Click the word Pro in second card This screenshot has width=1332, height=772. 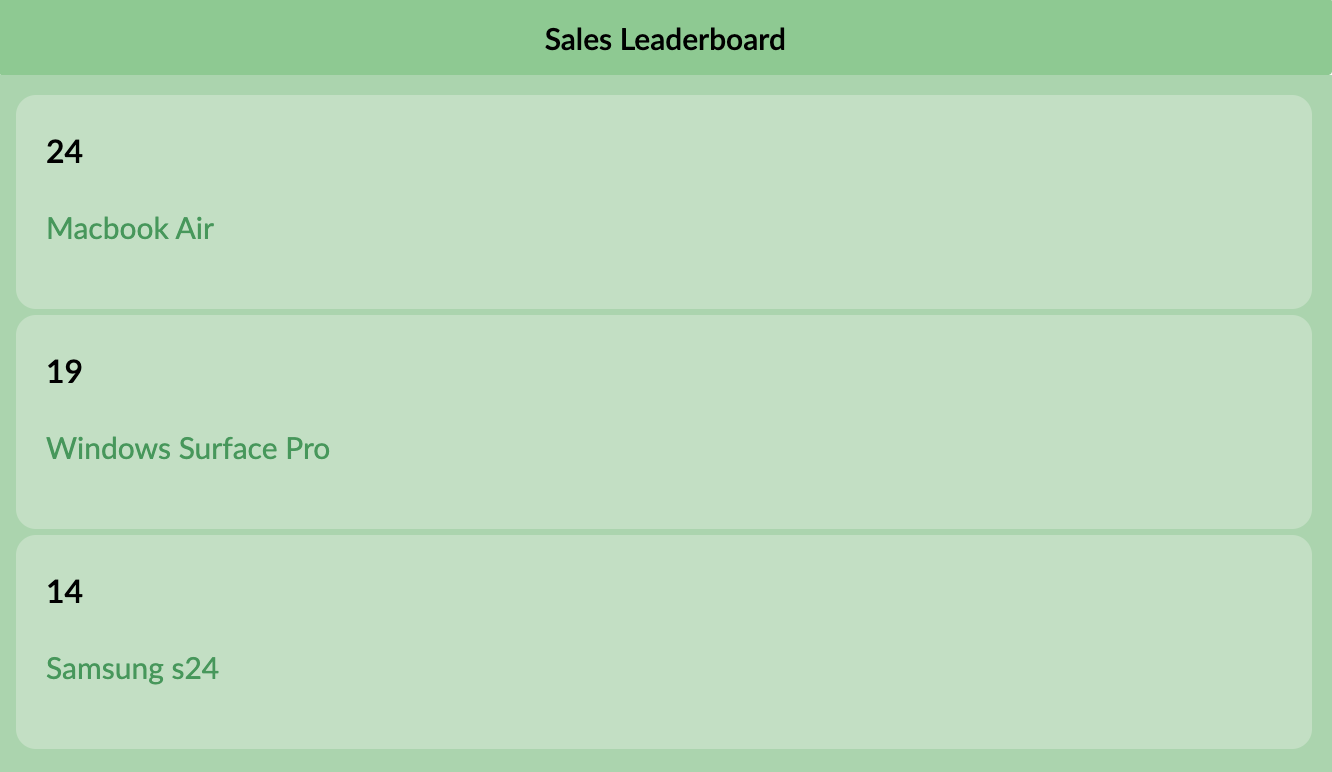click(x=308, y=448)
